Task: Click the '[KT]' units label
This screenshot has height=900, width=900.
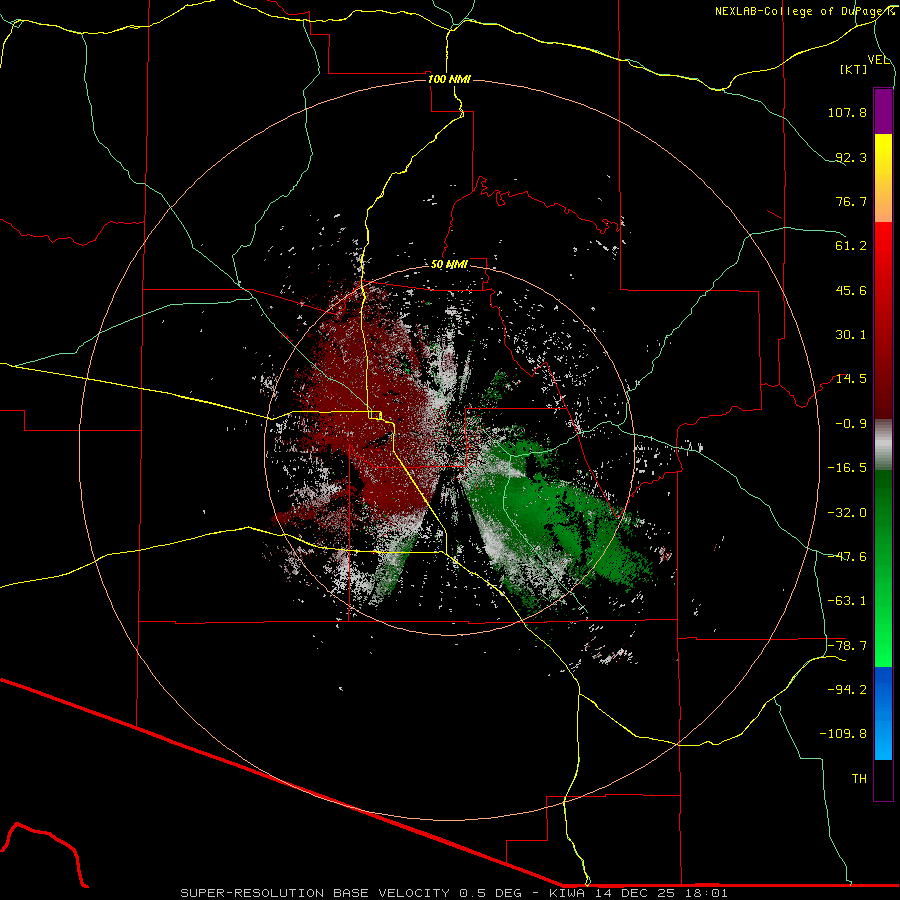Action: click(x=854, y=69)
